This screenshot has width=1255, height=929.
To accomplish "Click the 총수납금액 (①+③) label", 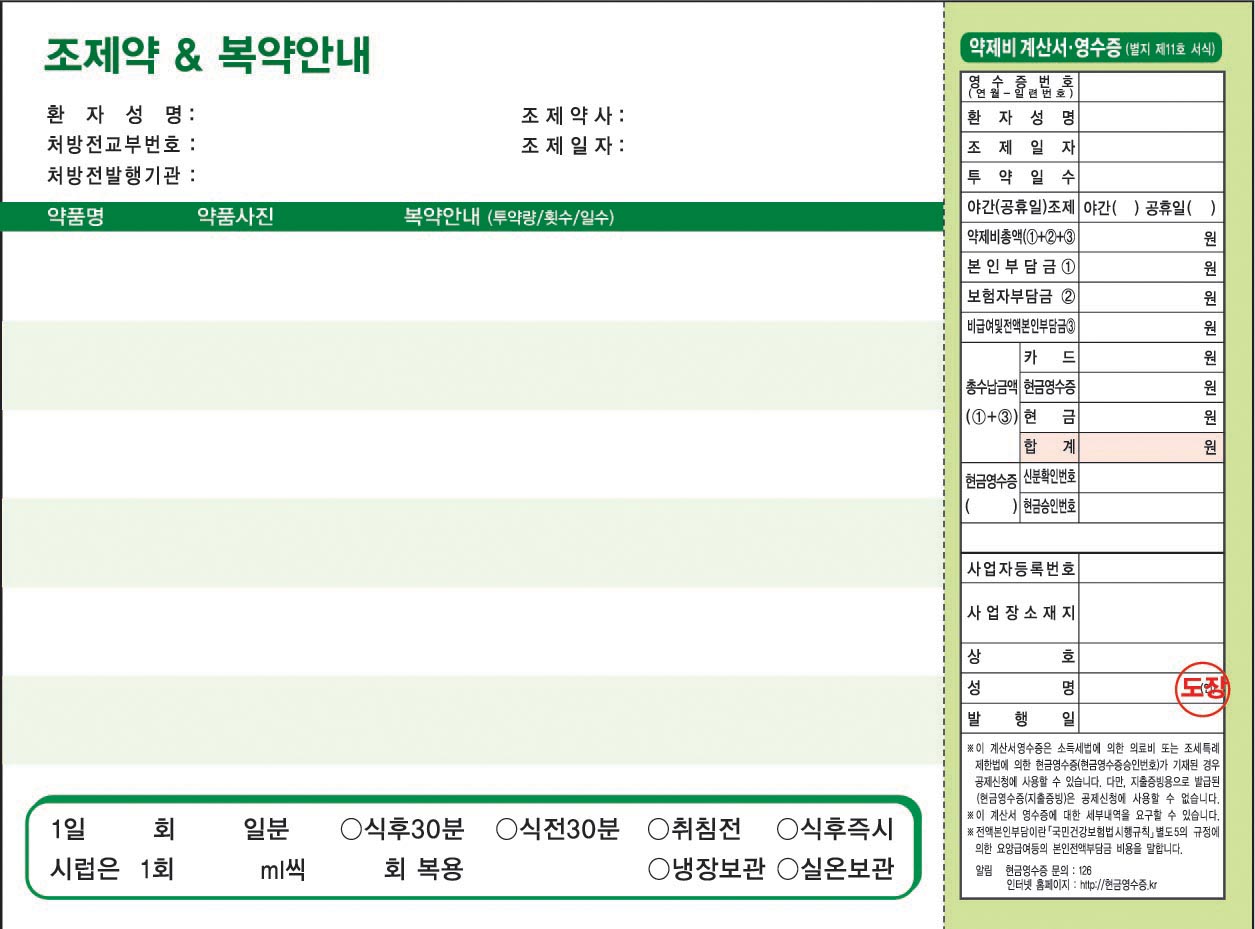I will (991, 402).
